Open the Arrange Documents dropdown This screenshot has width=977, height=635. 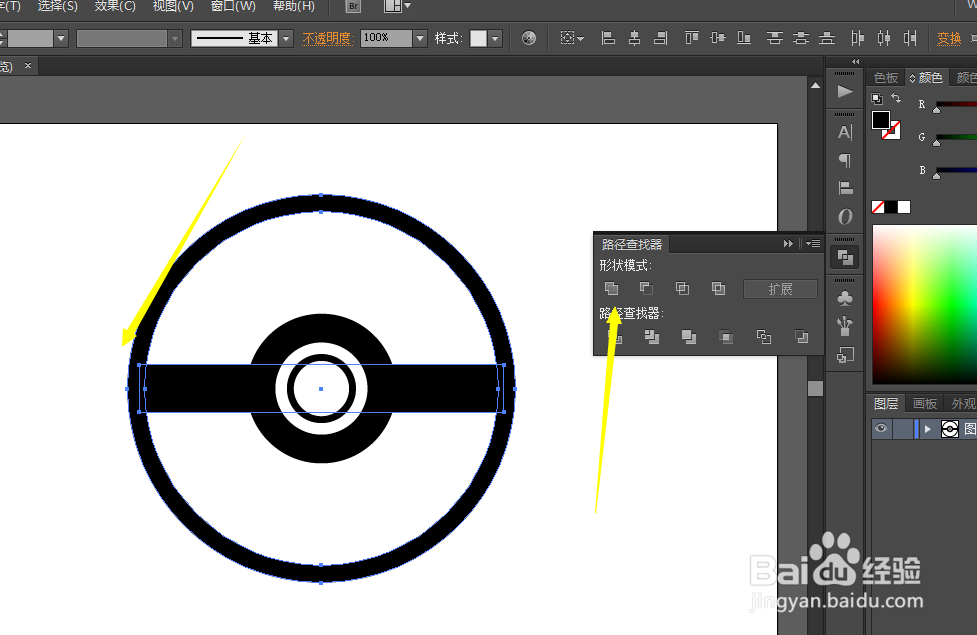397,6
